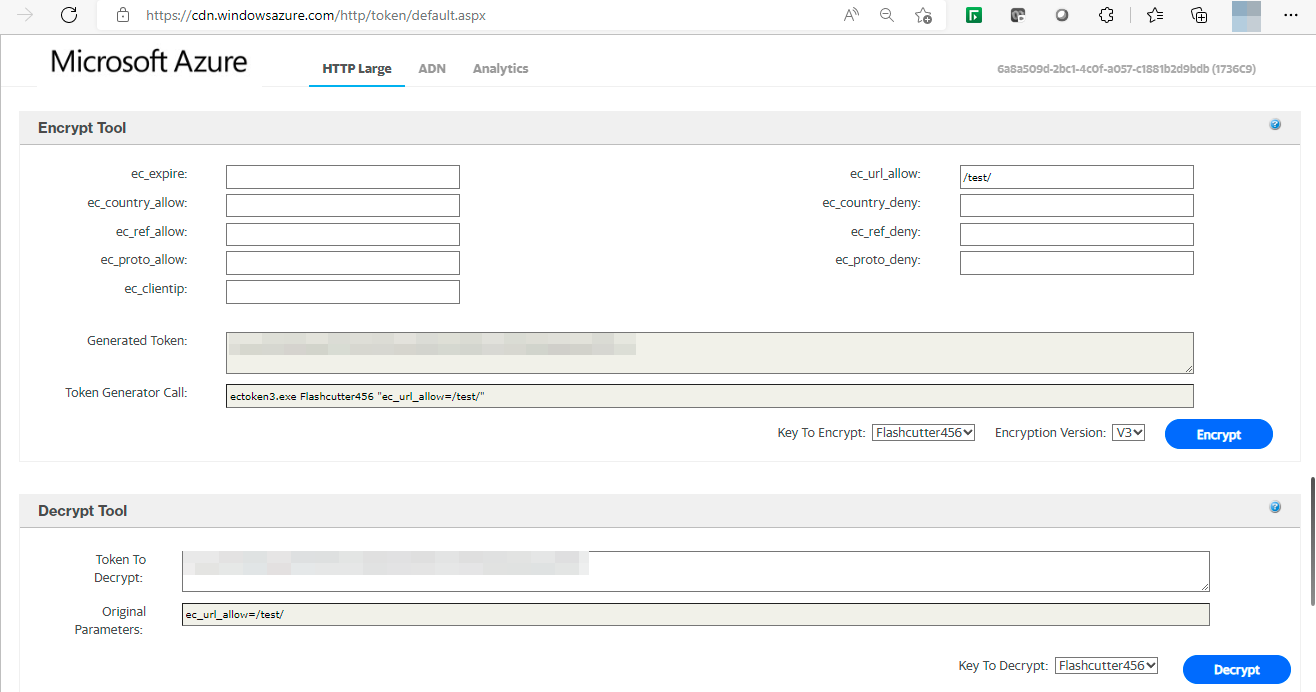Viewport: 1316px width, 692px height.
Task: Click the Read aloud icon
Action: point(851,15)
